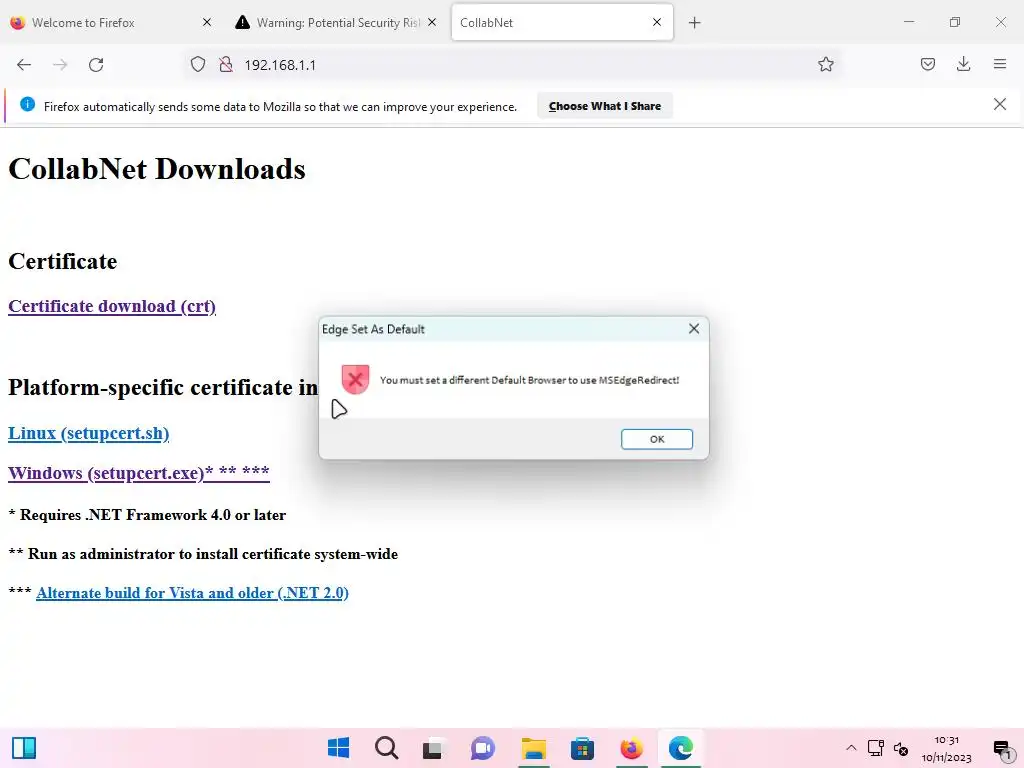Viewport: 1024px width, 768px height.
Task: Open the Linux (setupcert.sh) link
Action: point(88,434)
